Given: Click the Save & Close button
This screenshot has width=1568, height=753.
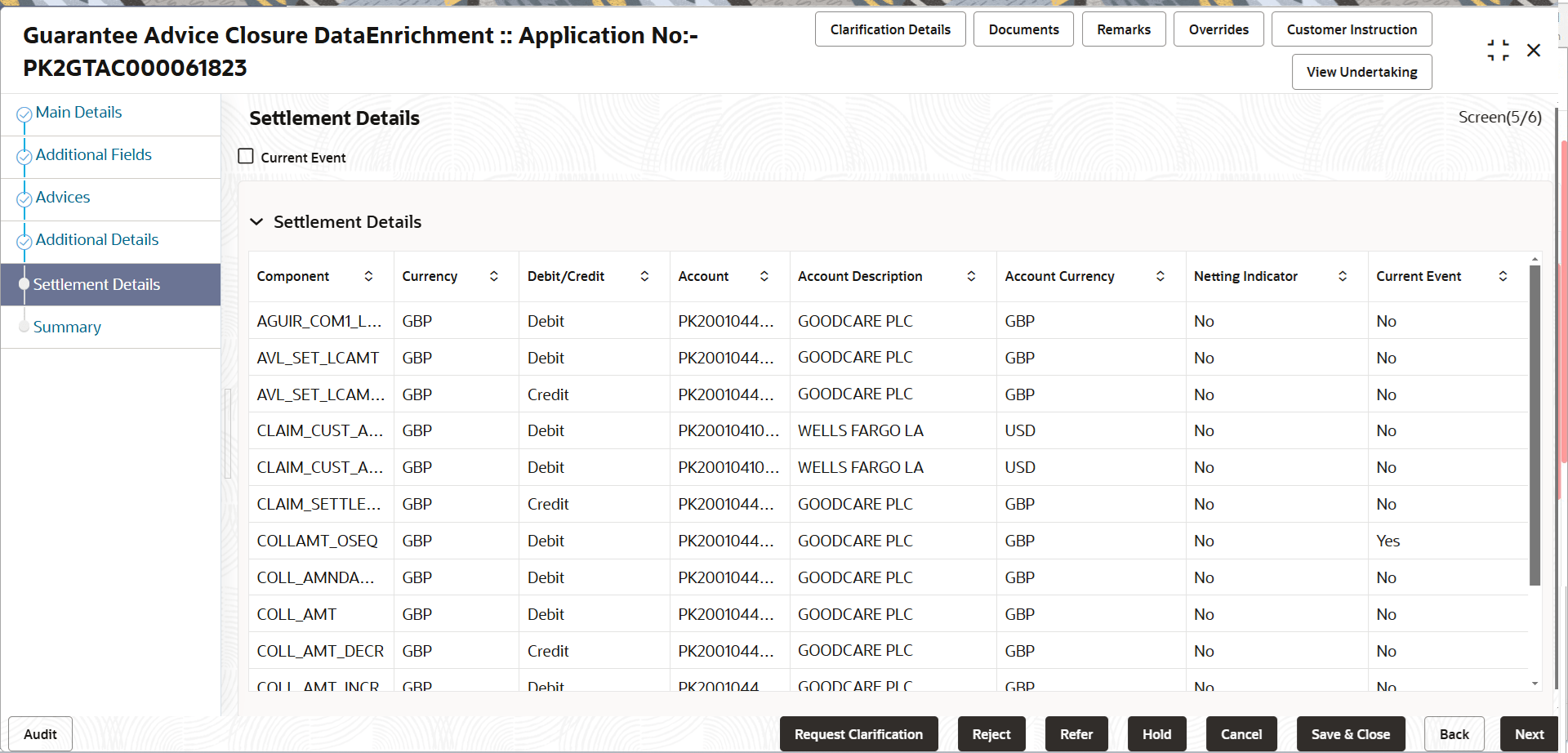Looking at the screenshot, I should tap(1349, 733).
